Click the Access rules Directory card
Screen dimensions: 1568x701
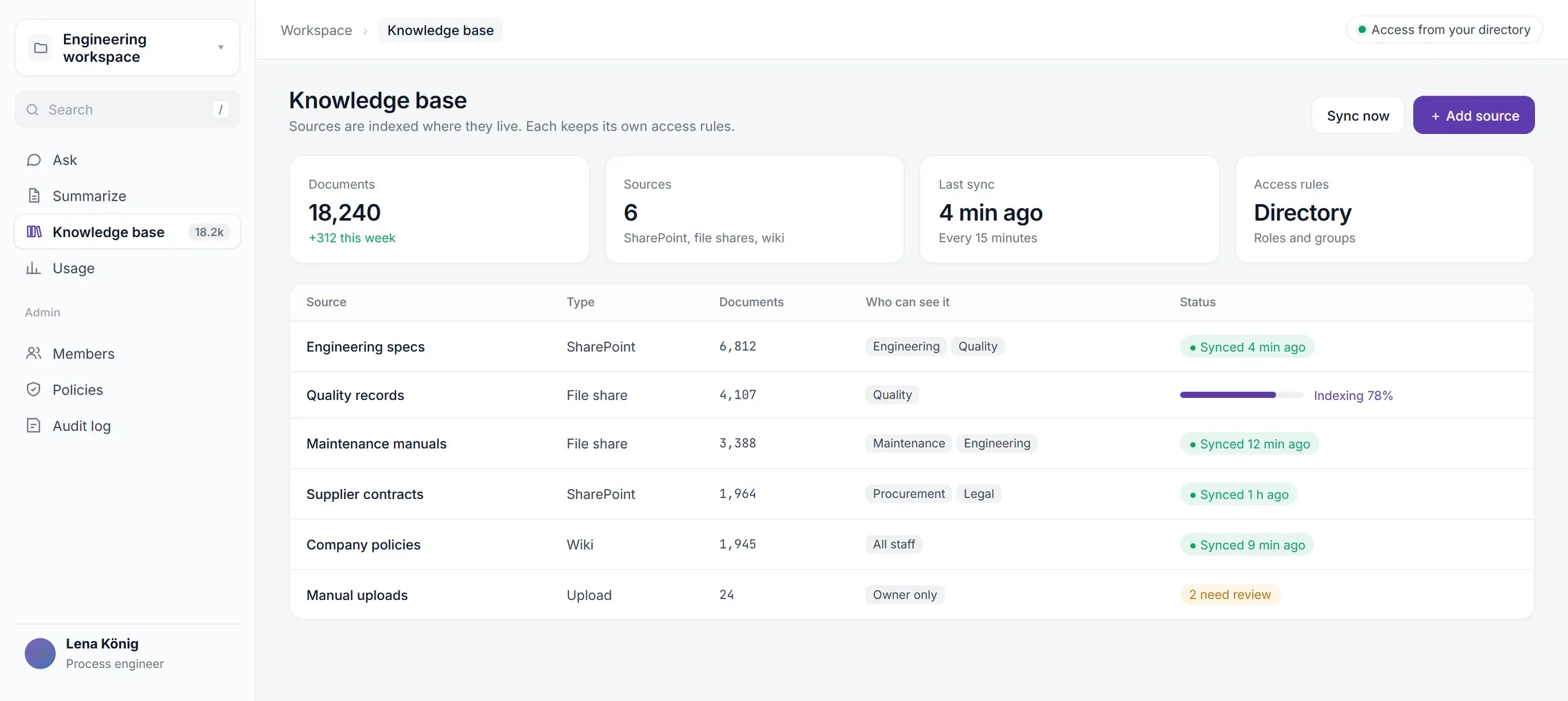(x=1384, y=209)
